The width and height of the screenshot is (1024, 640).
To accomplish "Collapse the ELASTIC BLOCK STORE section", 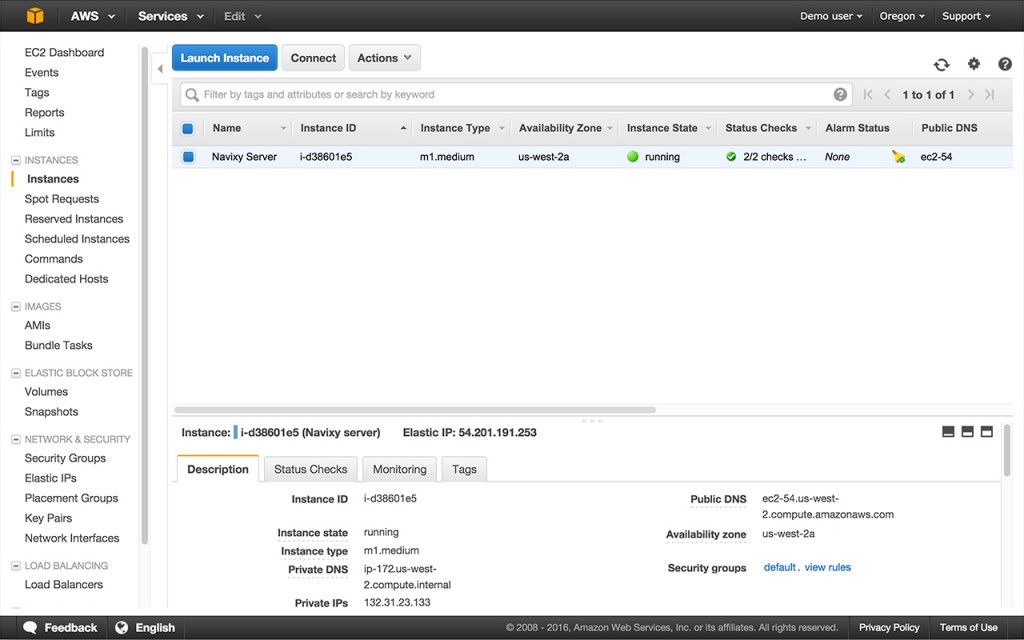I will pos(16,373).
